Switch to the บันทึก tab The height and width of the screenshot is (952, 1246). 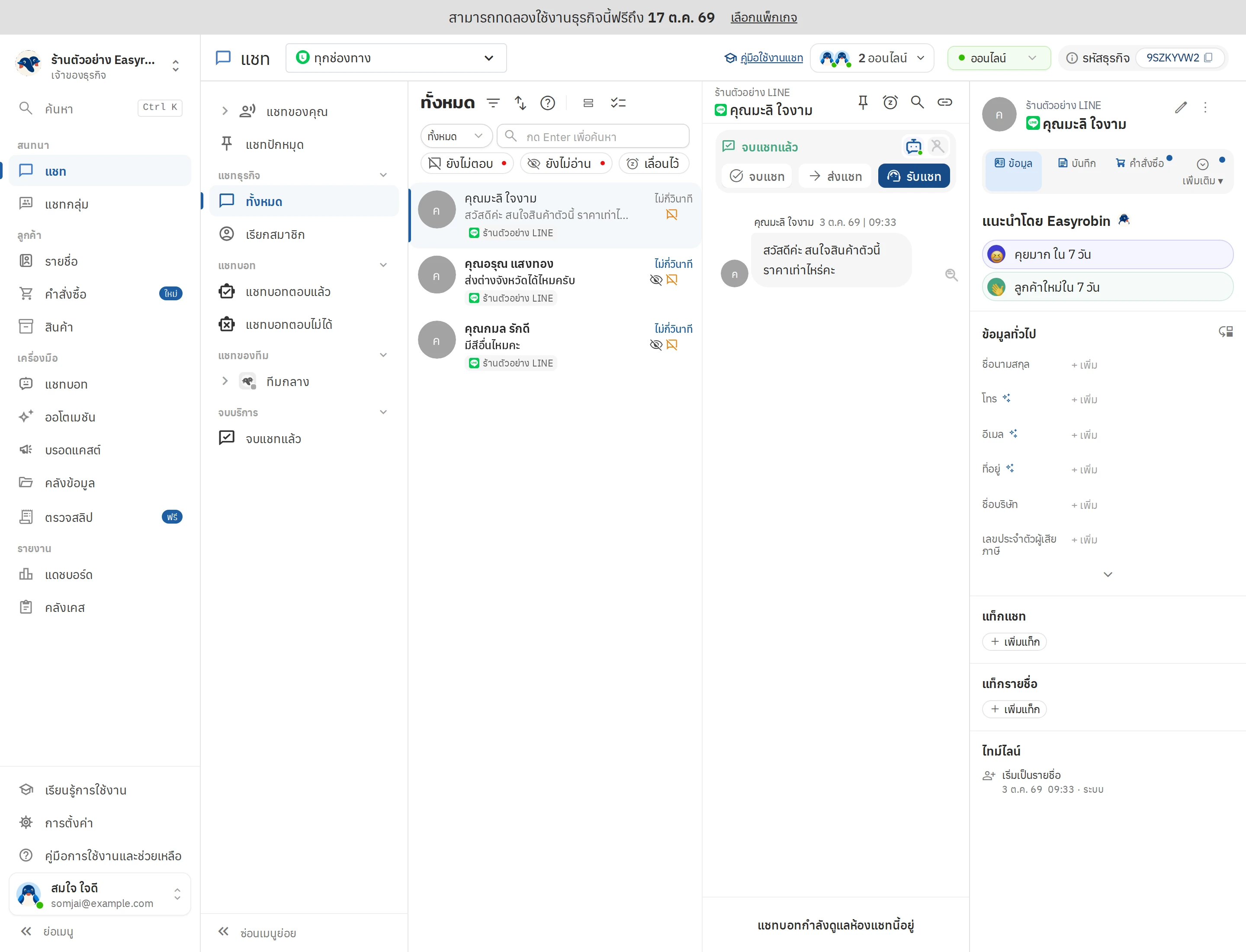click(x=1077, y=164)
